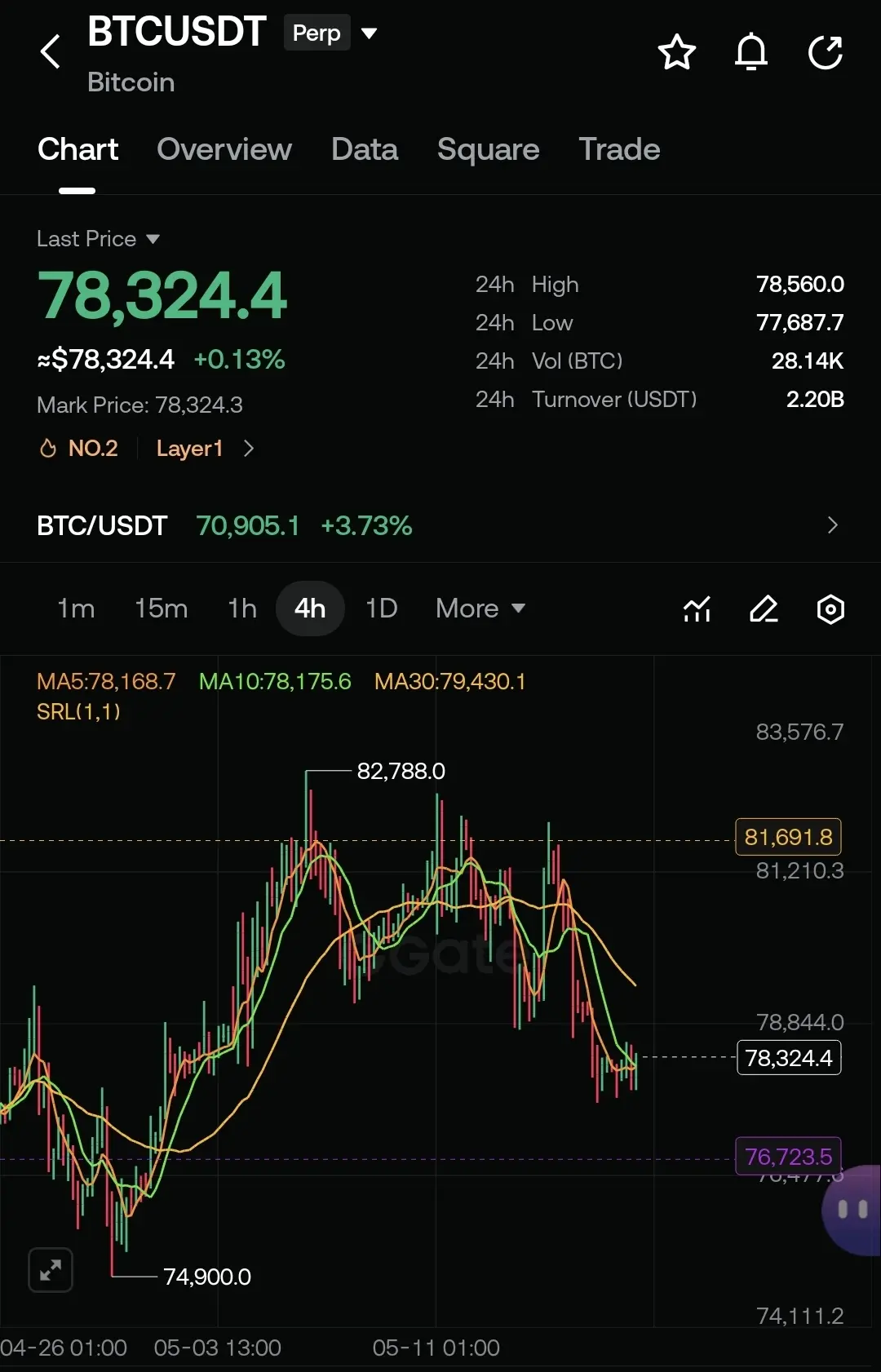
Task: Tap the 05-03 13:00 time axis label
Action: (x=217, y=1348)
